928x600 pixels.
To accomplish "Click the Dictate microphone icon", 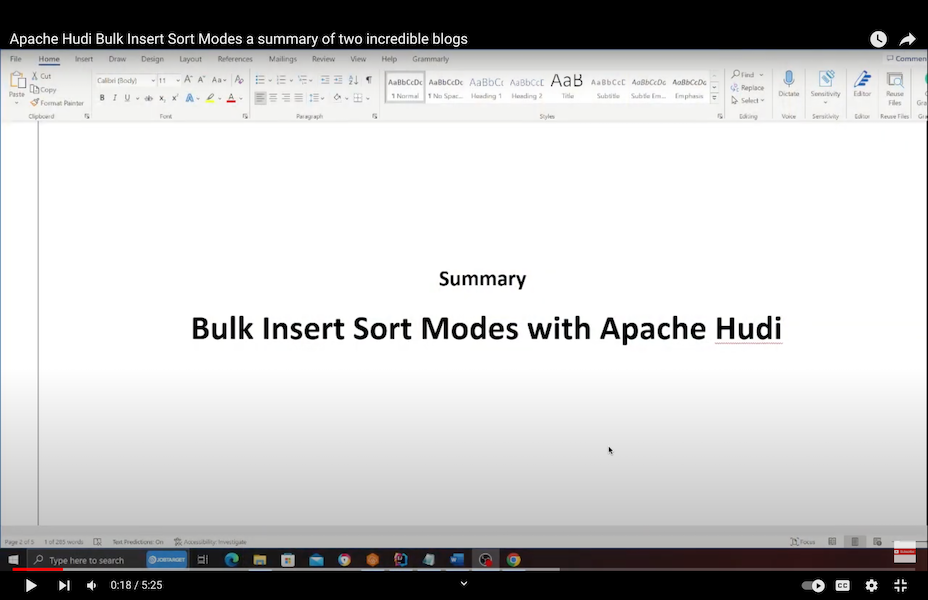I will point(788,81).
